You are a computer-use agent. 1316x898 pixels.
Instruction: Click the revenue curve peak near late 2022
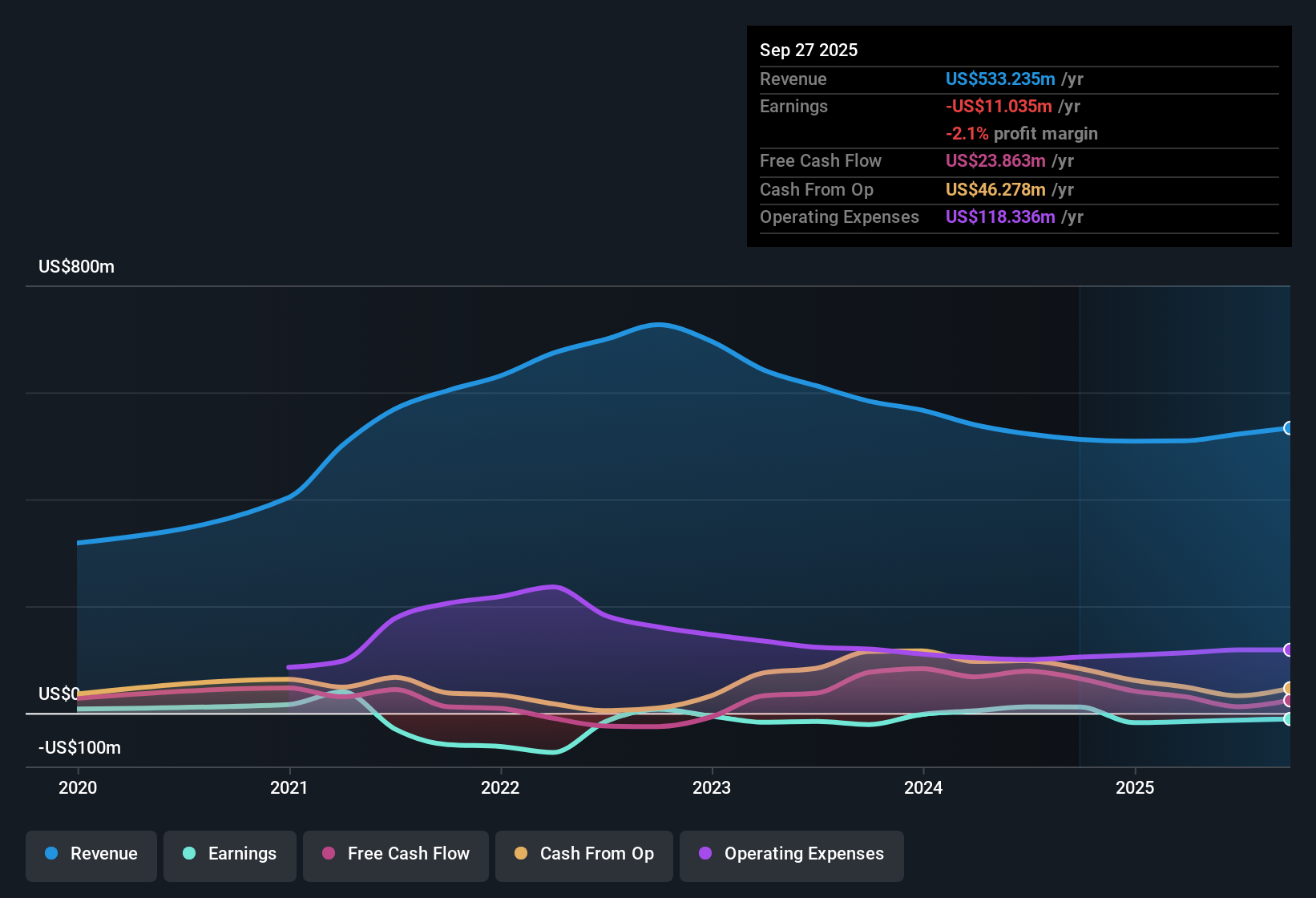click(x=659, y=325)
